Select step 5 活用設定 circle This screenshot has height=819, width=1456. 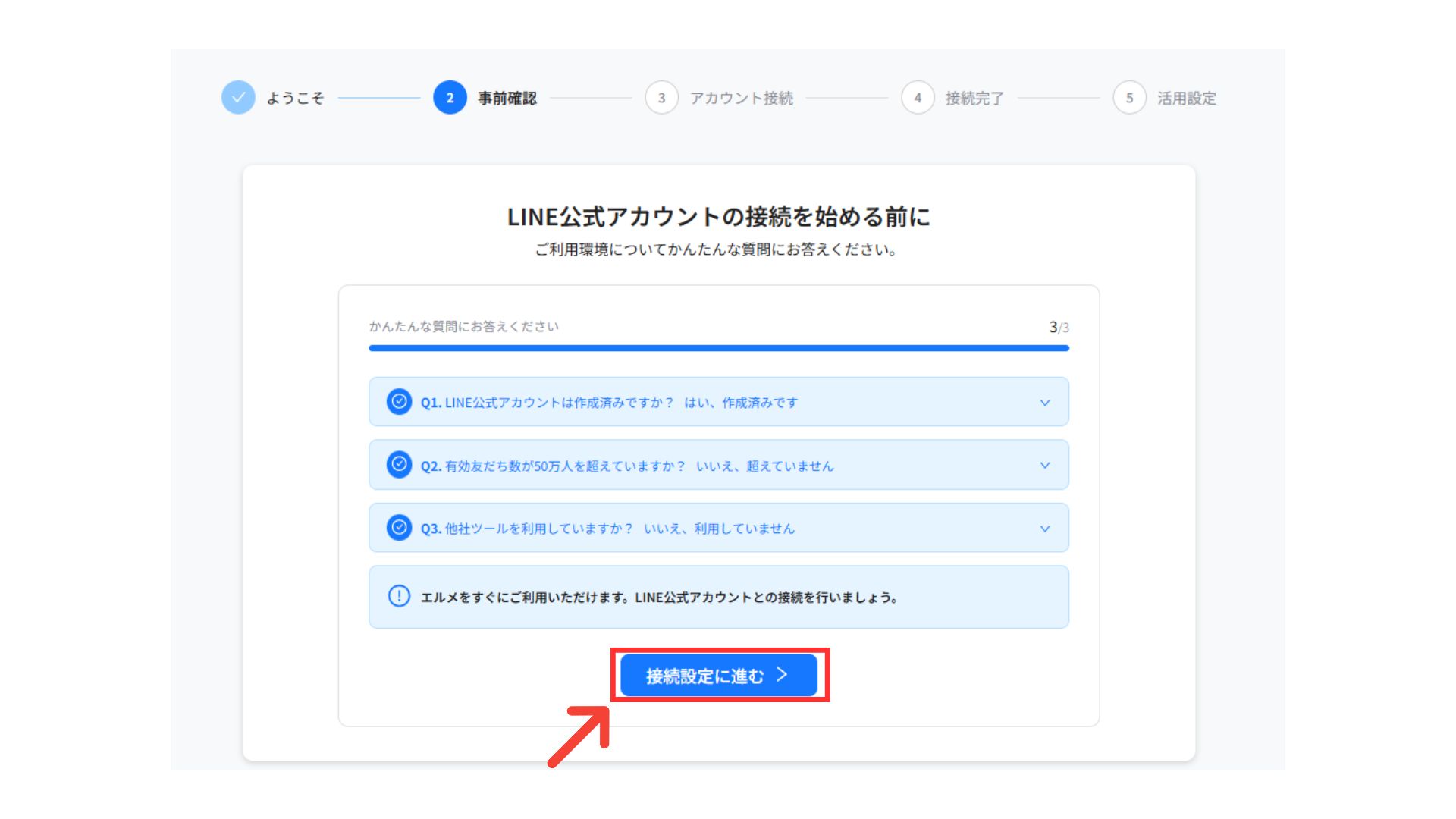click(1129, 97)
